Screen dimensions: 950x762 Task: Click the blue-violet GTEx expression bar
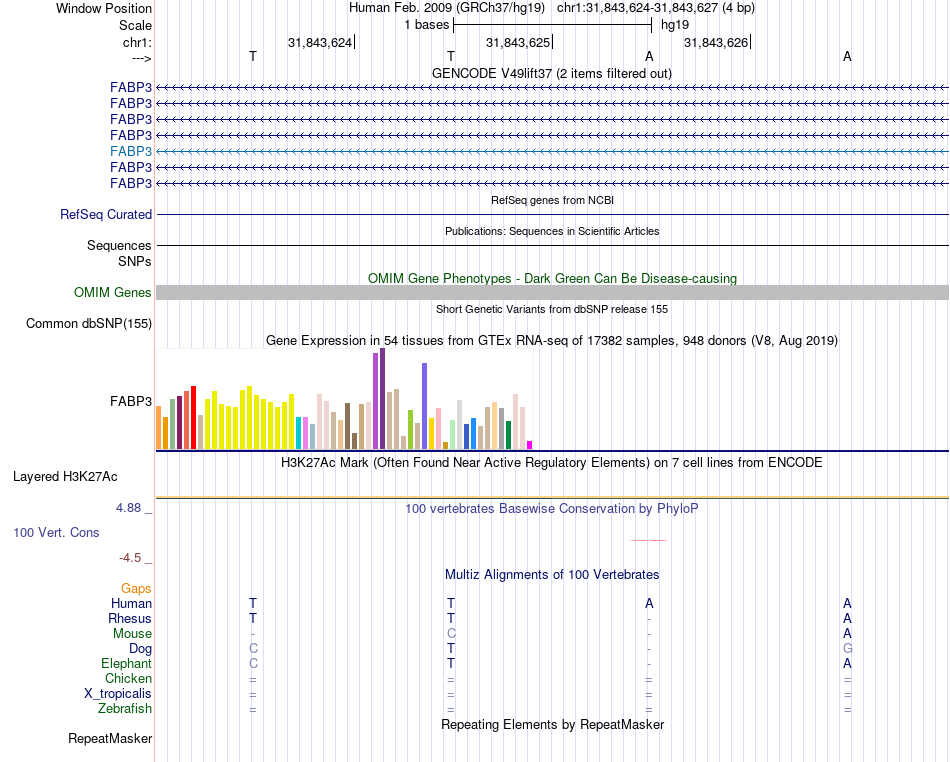point(424,406)
